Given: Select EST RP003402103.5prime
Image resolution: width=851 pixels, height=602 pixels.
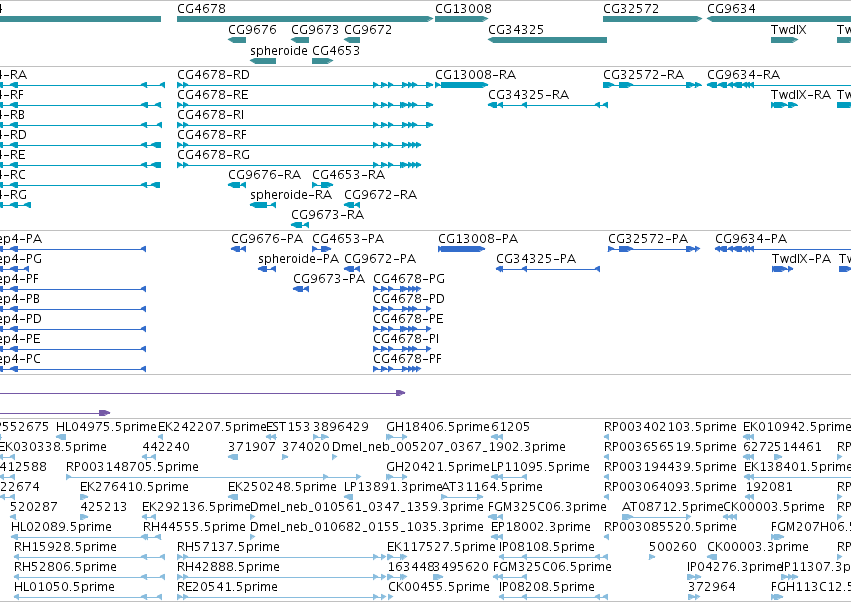Looking at the screenshot, I should 606,437.
